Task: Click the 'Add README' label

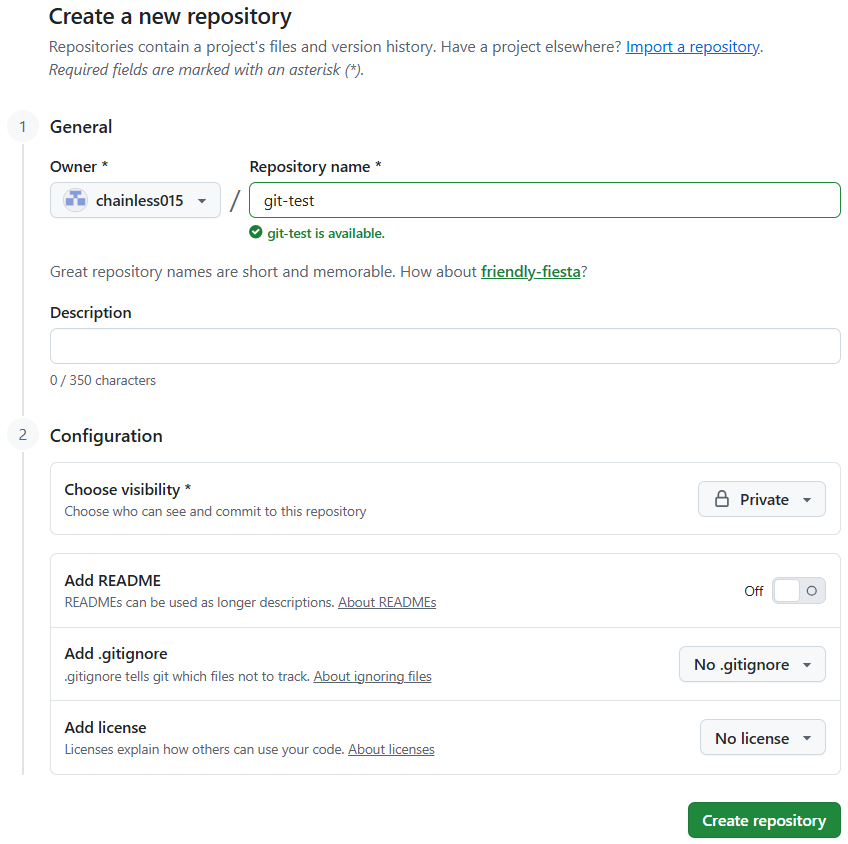Action: click(x=112, y=581)
